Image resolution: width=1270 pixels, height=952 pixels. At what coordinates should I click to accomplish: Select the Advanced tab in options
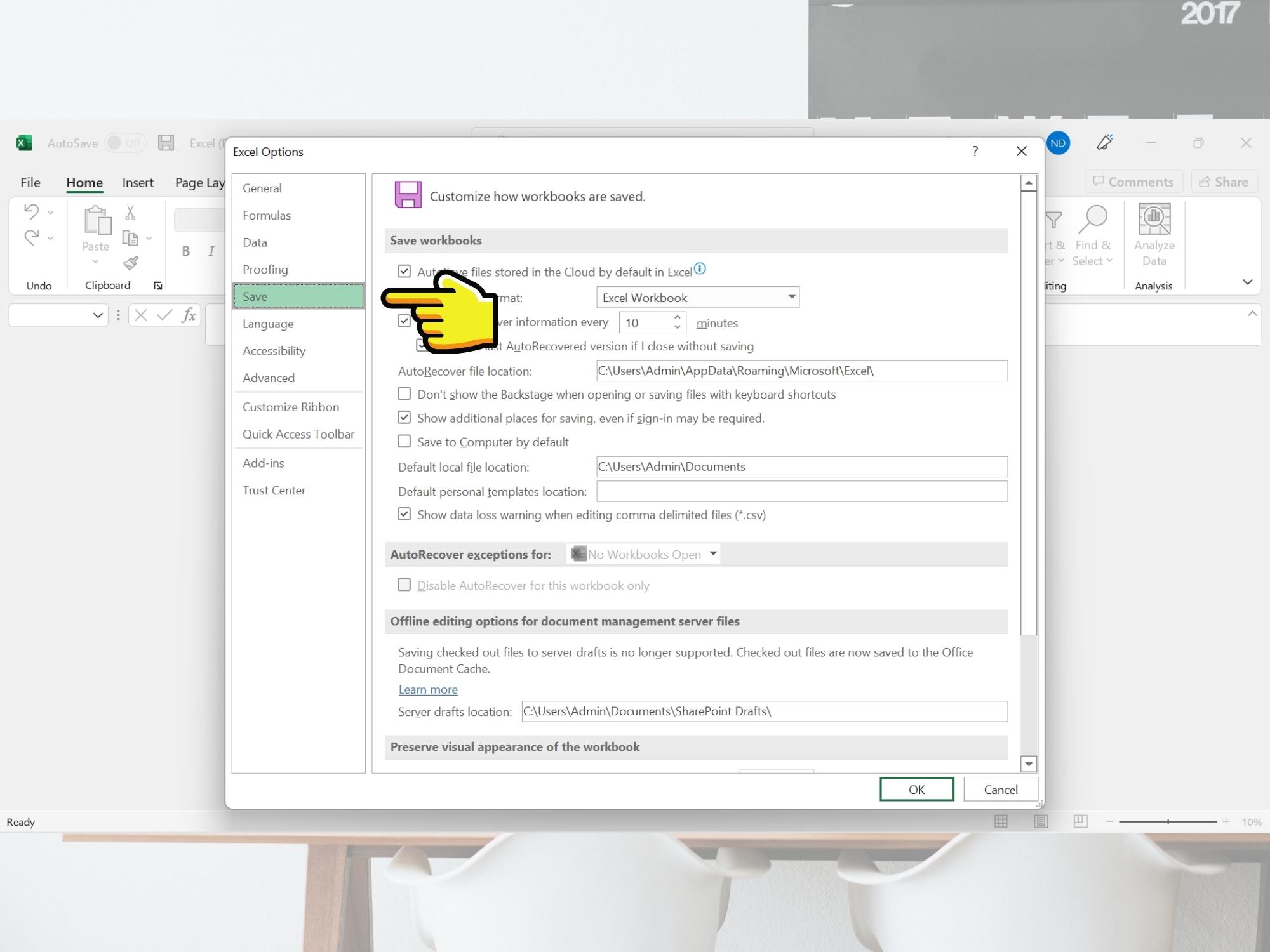point(268,378)
